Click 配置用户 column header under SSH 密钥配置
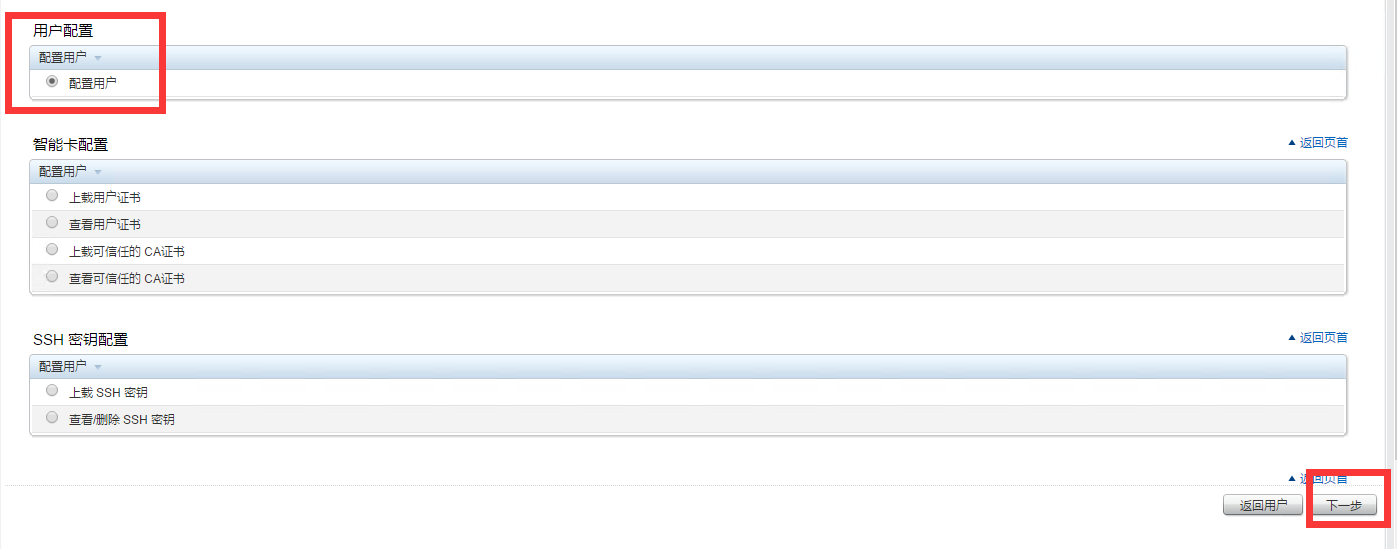1397x549 pixels. pos(62,367)
